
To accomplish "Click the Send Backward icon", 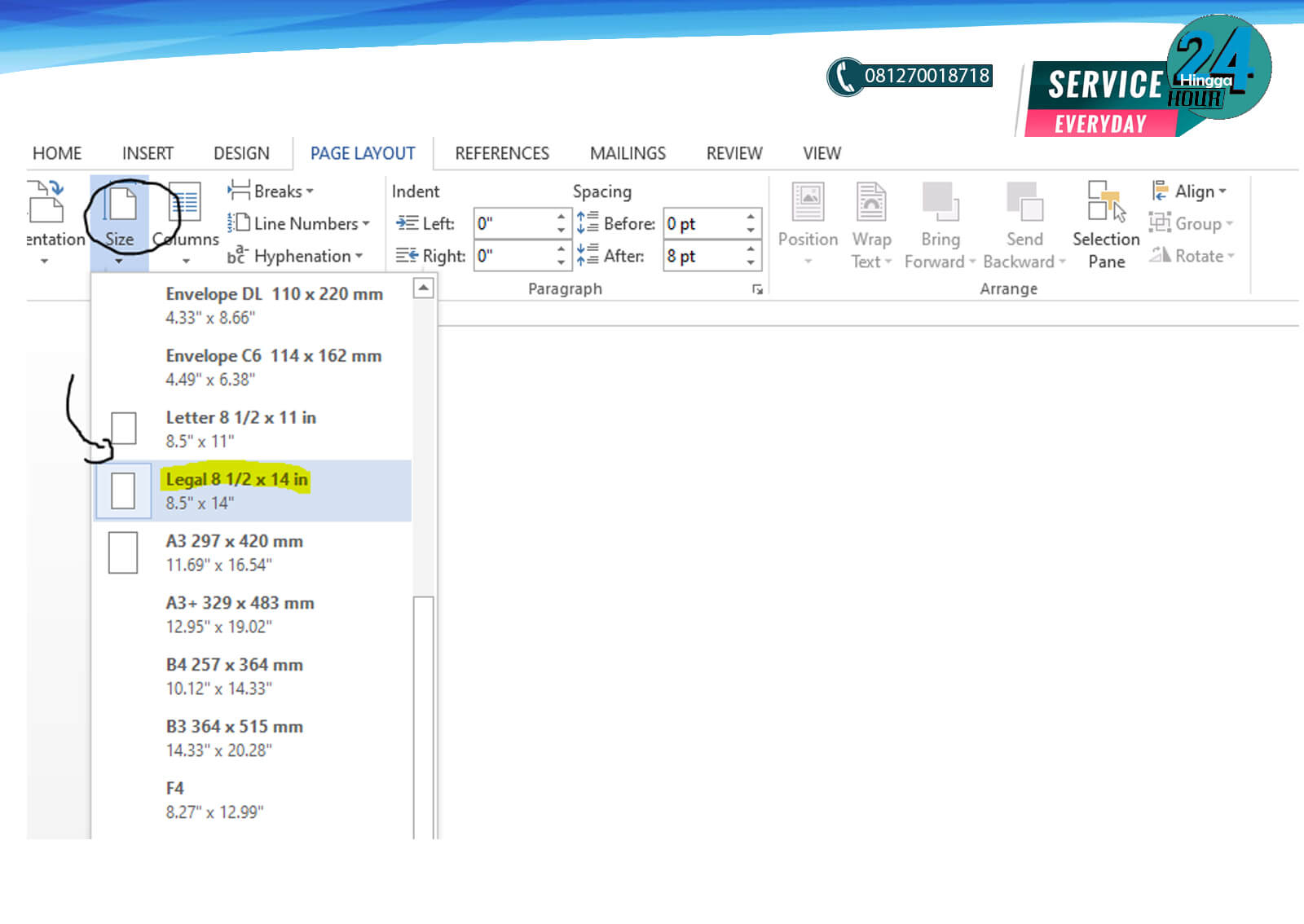I will (x=1024, y=204).
